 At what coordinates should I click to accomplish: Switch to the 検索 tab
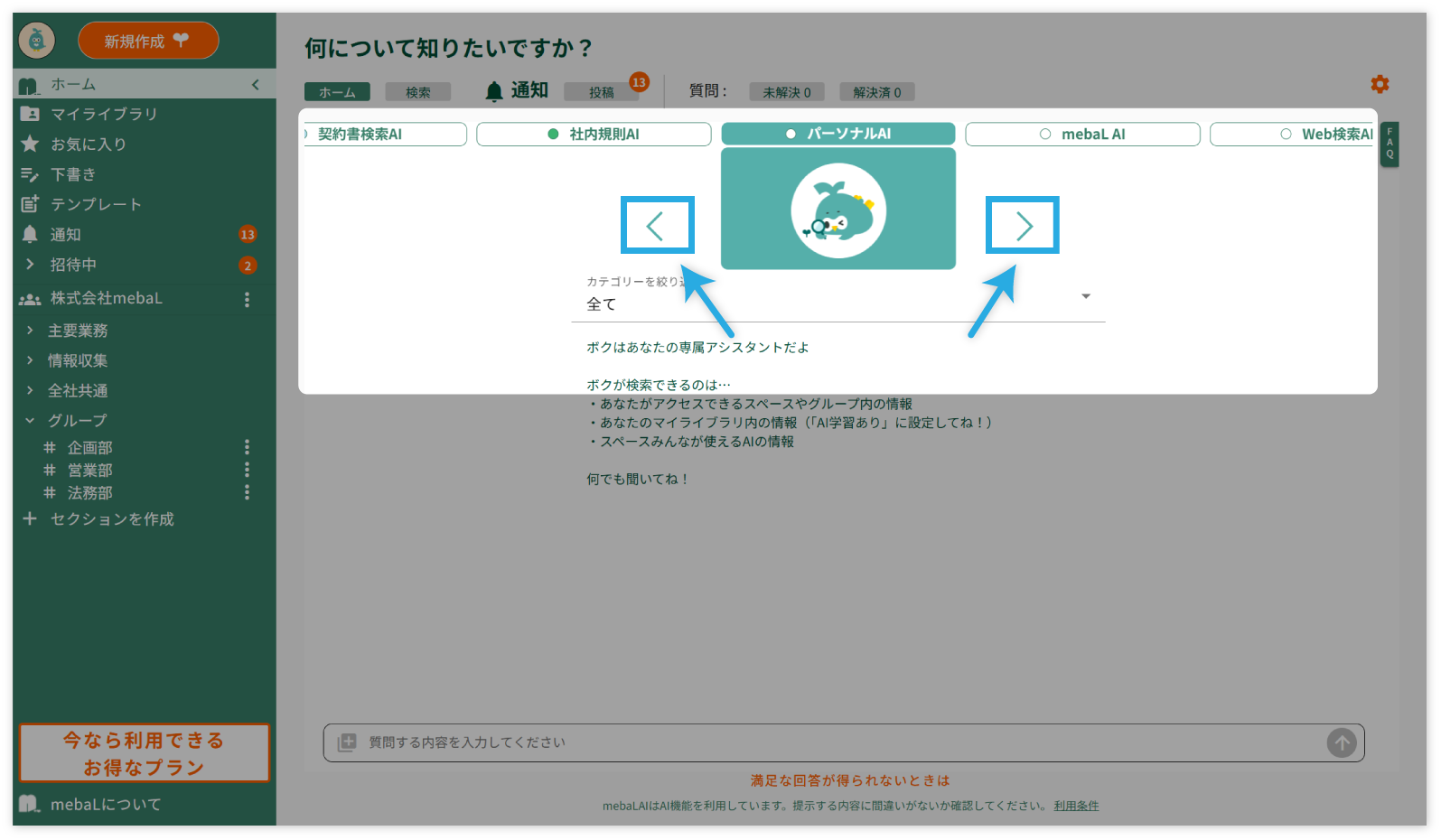point(417,92)
